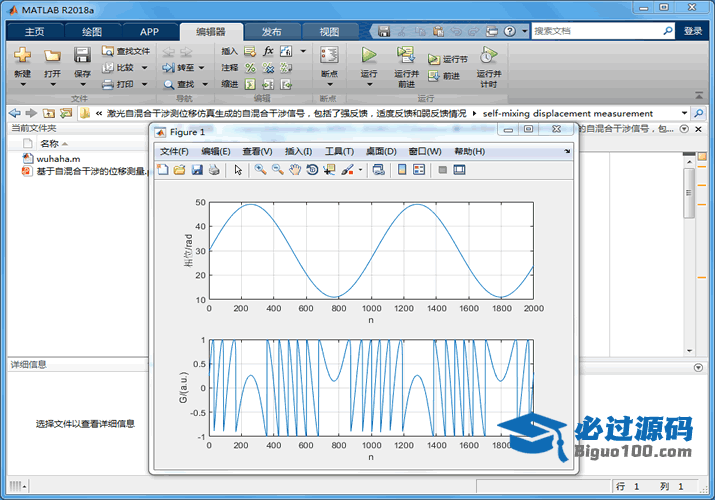Click the Save Figure floppy icon
Image resolution: width=715 pixels, height=500 pixels.
[x=197, y=170]
